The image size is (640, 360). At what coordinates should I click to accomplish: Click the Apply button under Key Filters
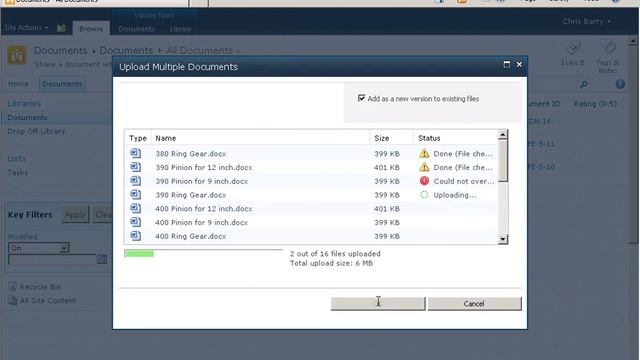tap(75, 215)
